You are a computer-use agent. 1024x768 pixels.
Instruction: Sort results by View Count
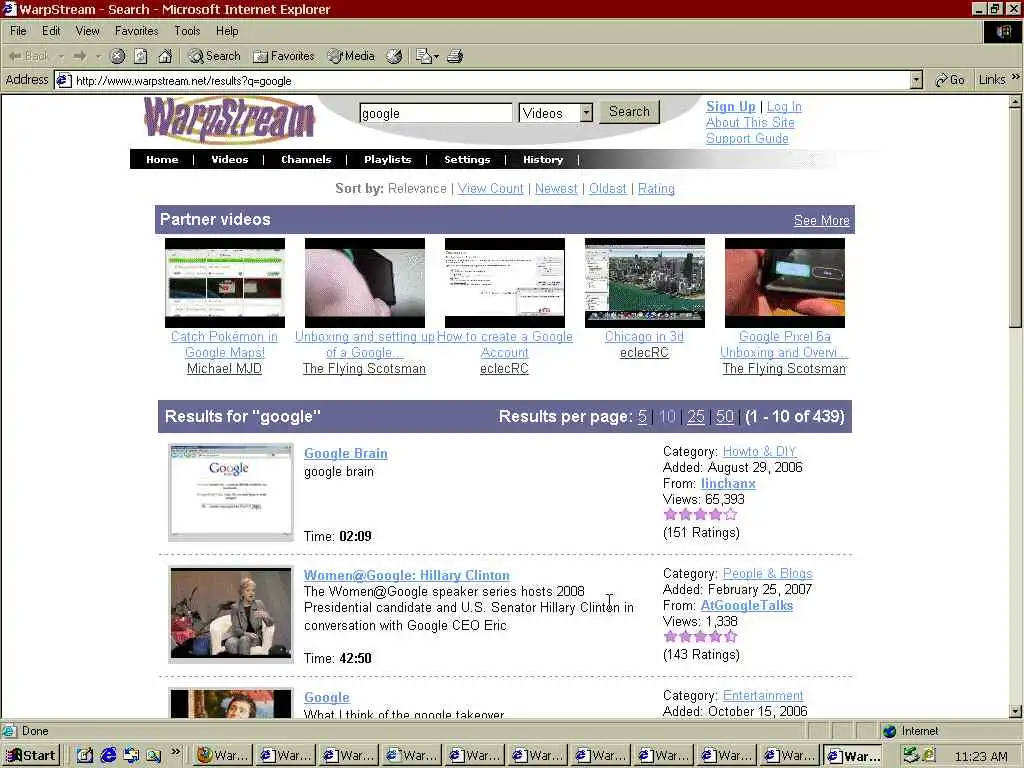click(x=490, y=189)
